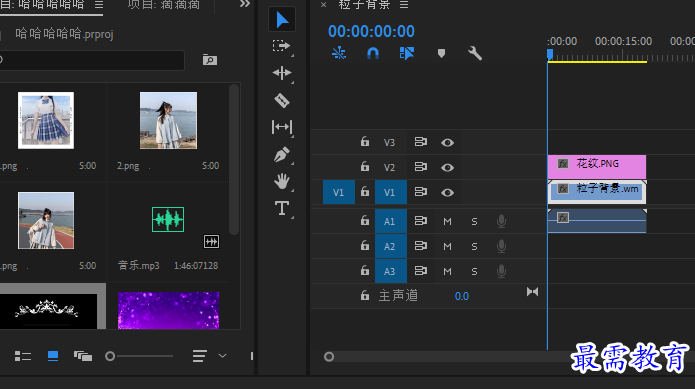Add a marker in timeline
Viewport: 695px width, 389px height.
[x=441, y=54]
